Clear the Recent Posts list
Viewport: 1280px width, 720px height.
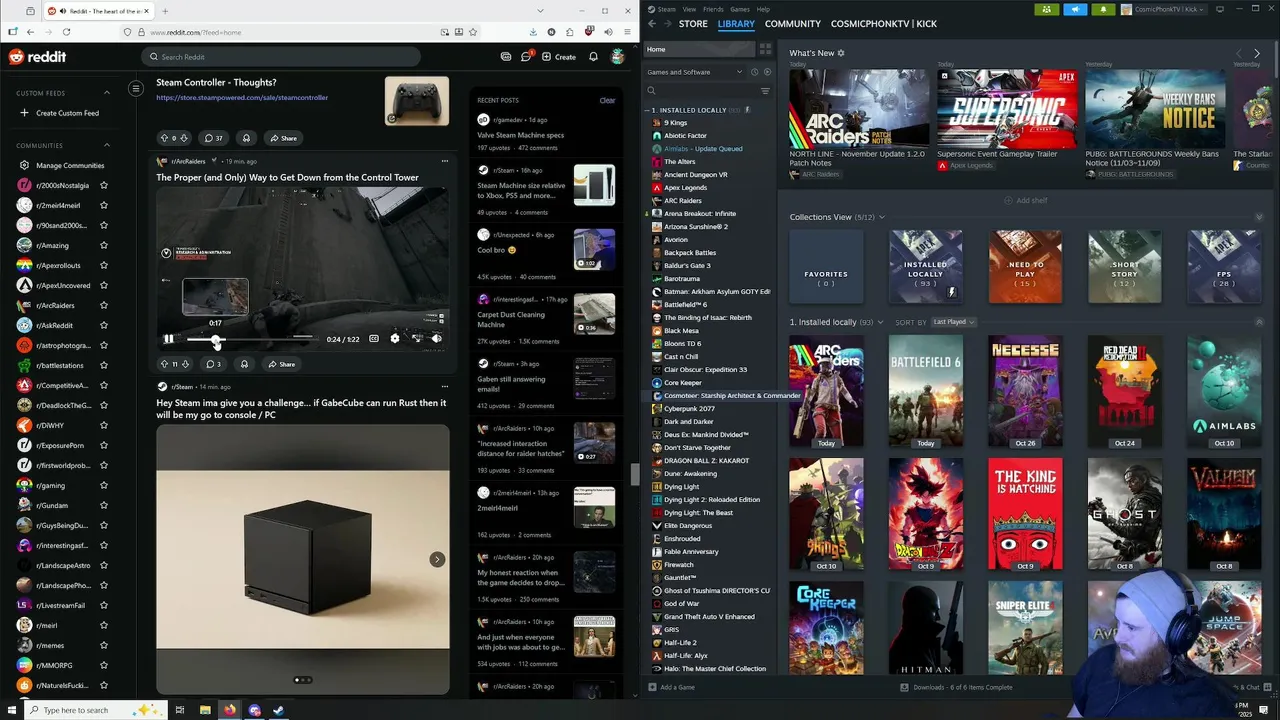pos(607,100)
